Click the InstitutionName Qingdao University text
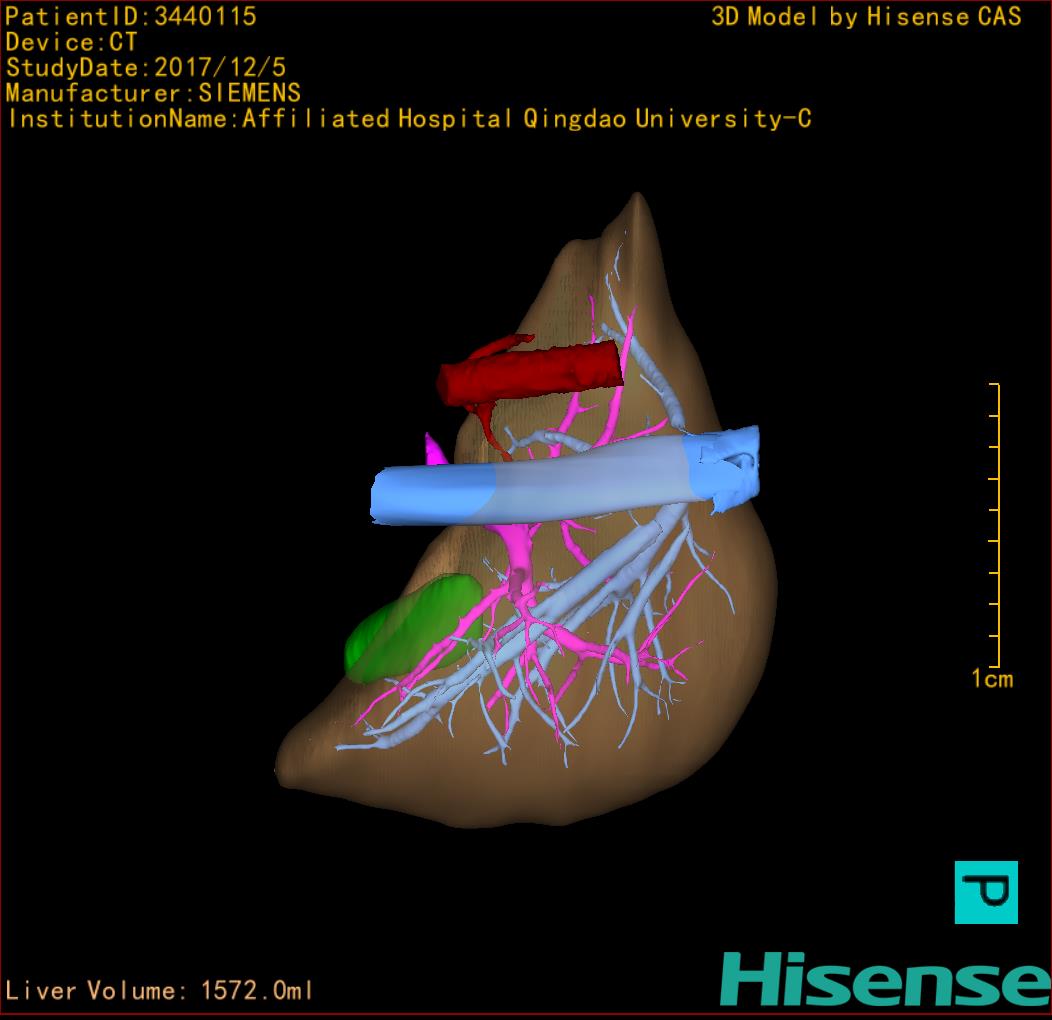This screenshot has width=1052, height=1020. pyautogui.click(x=409, y=120)
